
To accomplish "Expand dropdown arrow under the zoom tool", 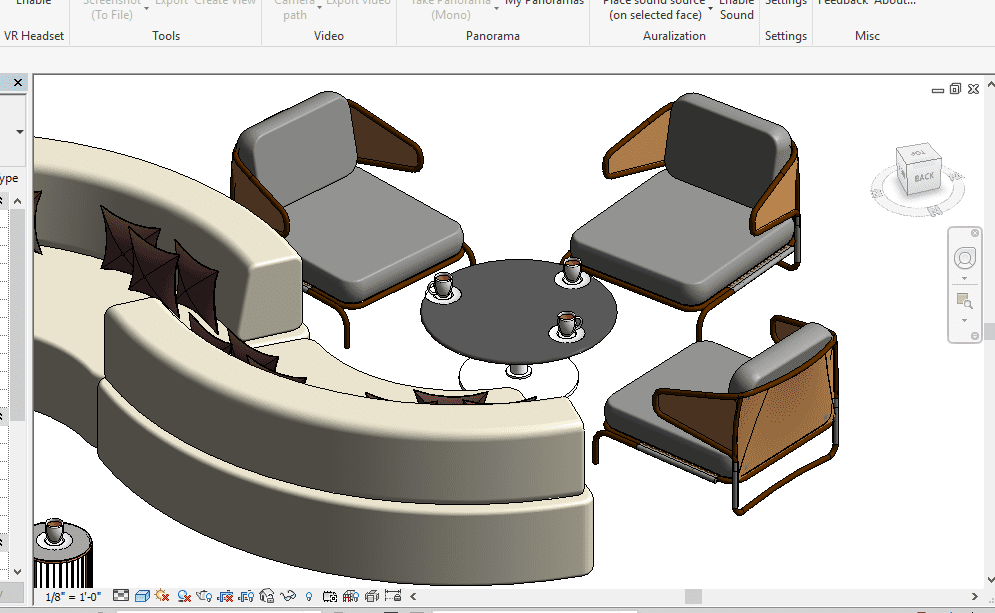I will pos(965,320).
